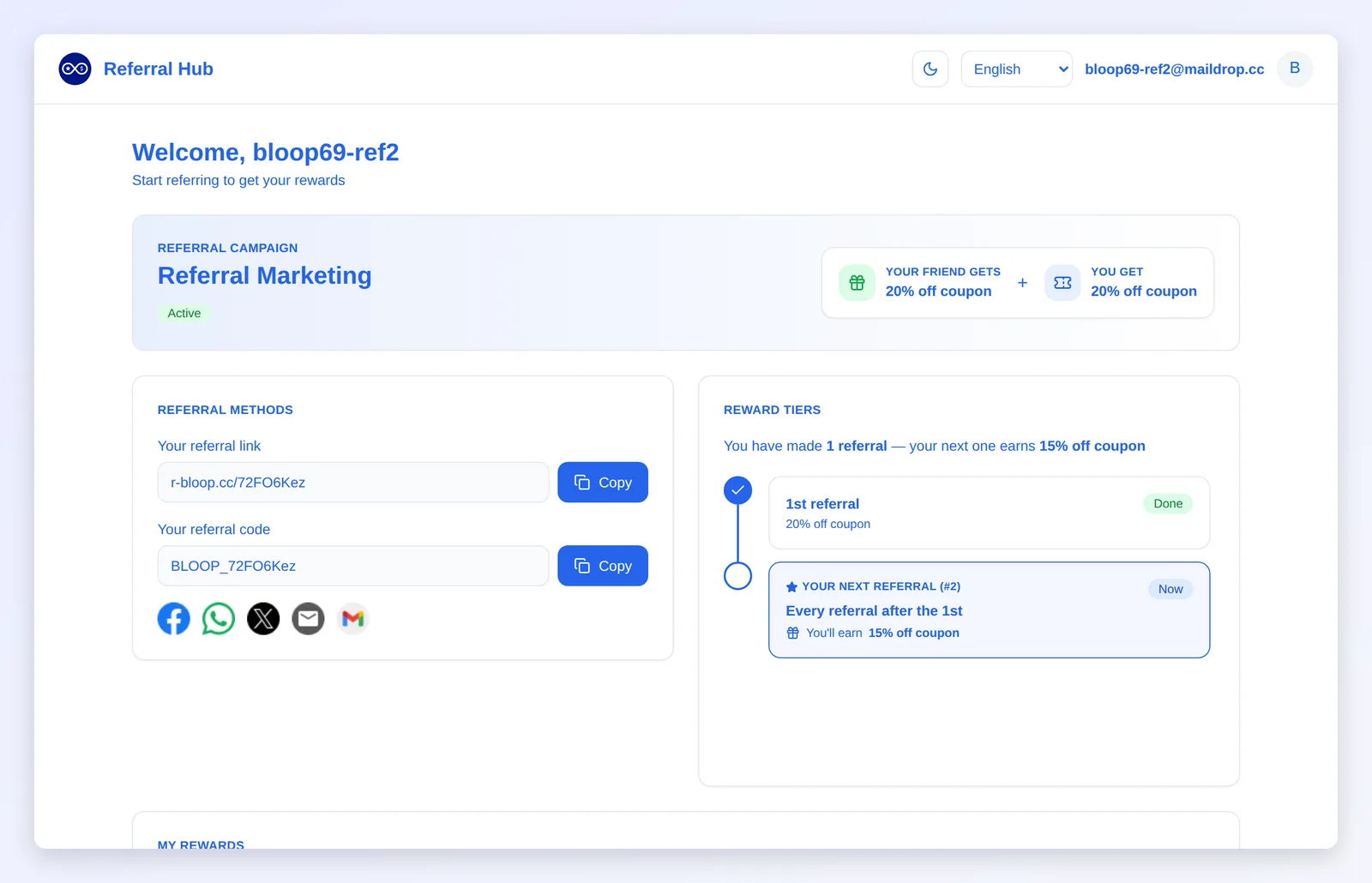Click the referral link input field
This screenshot has height=883, width=1372.
353,483
